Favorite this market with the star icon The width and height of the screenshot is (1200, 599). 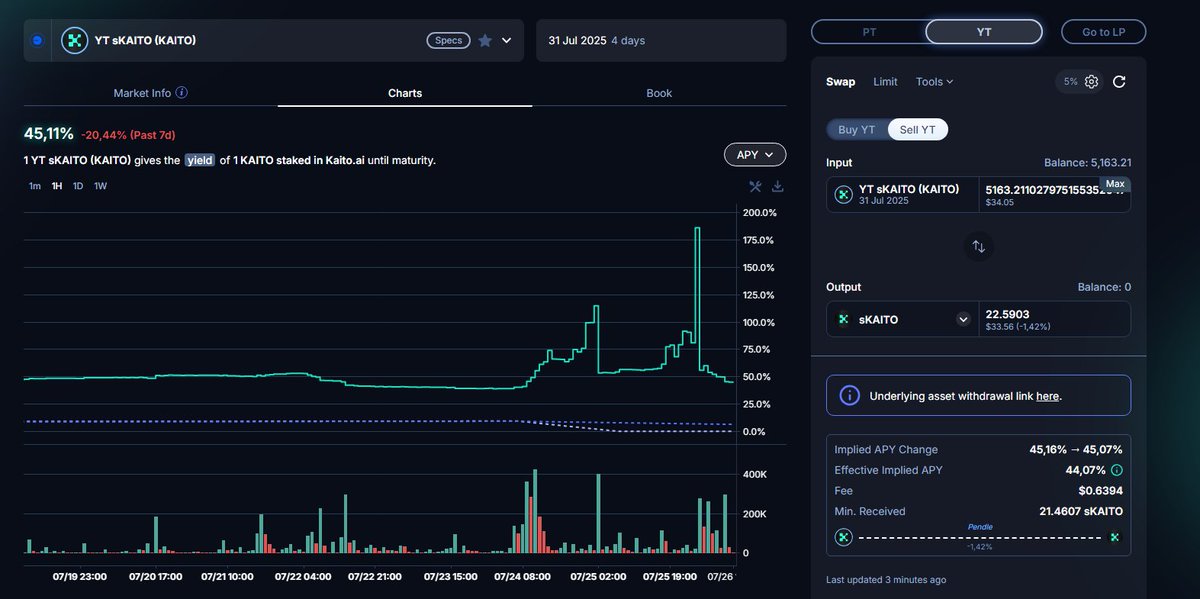click(485, 40)
